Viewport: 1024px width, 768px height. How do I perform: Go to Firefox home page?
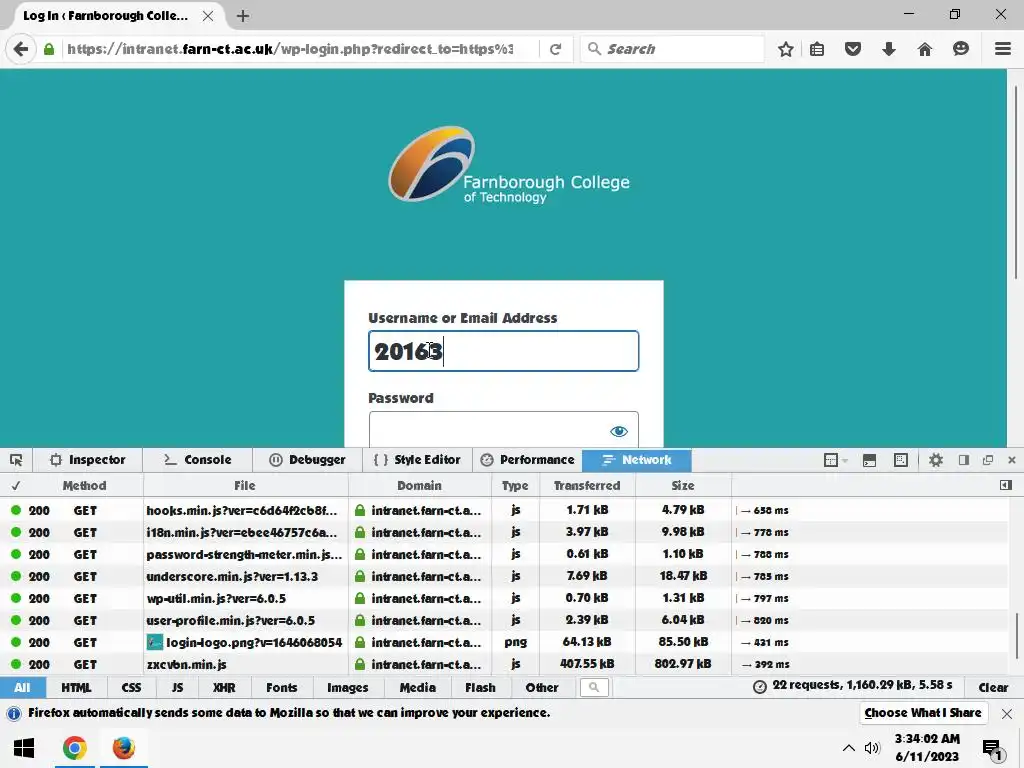click(x=925, y=49)
